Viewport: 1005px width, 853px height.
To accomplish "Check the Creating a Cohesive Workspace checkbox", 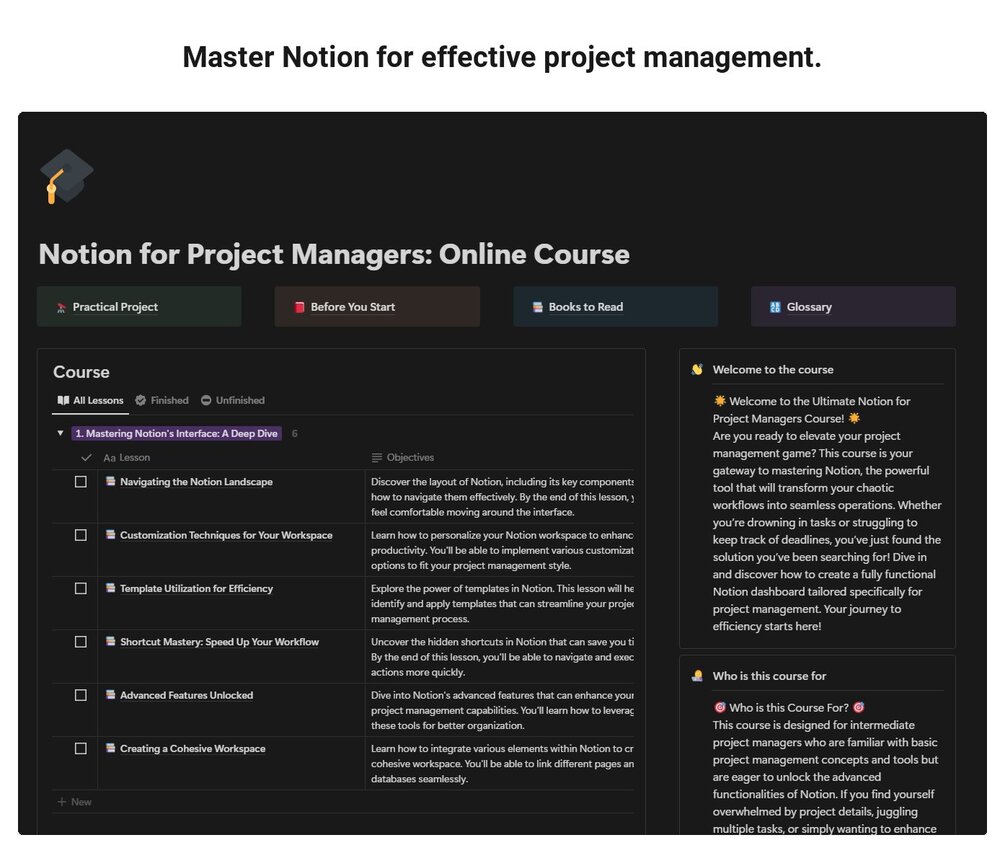I will (x=81, y=748).
